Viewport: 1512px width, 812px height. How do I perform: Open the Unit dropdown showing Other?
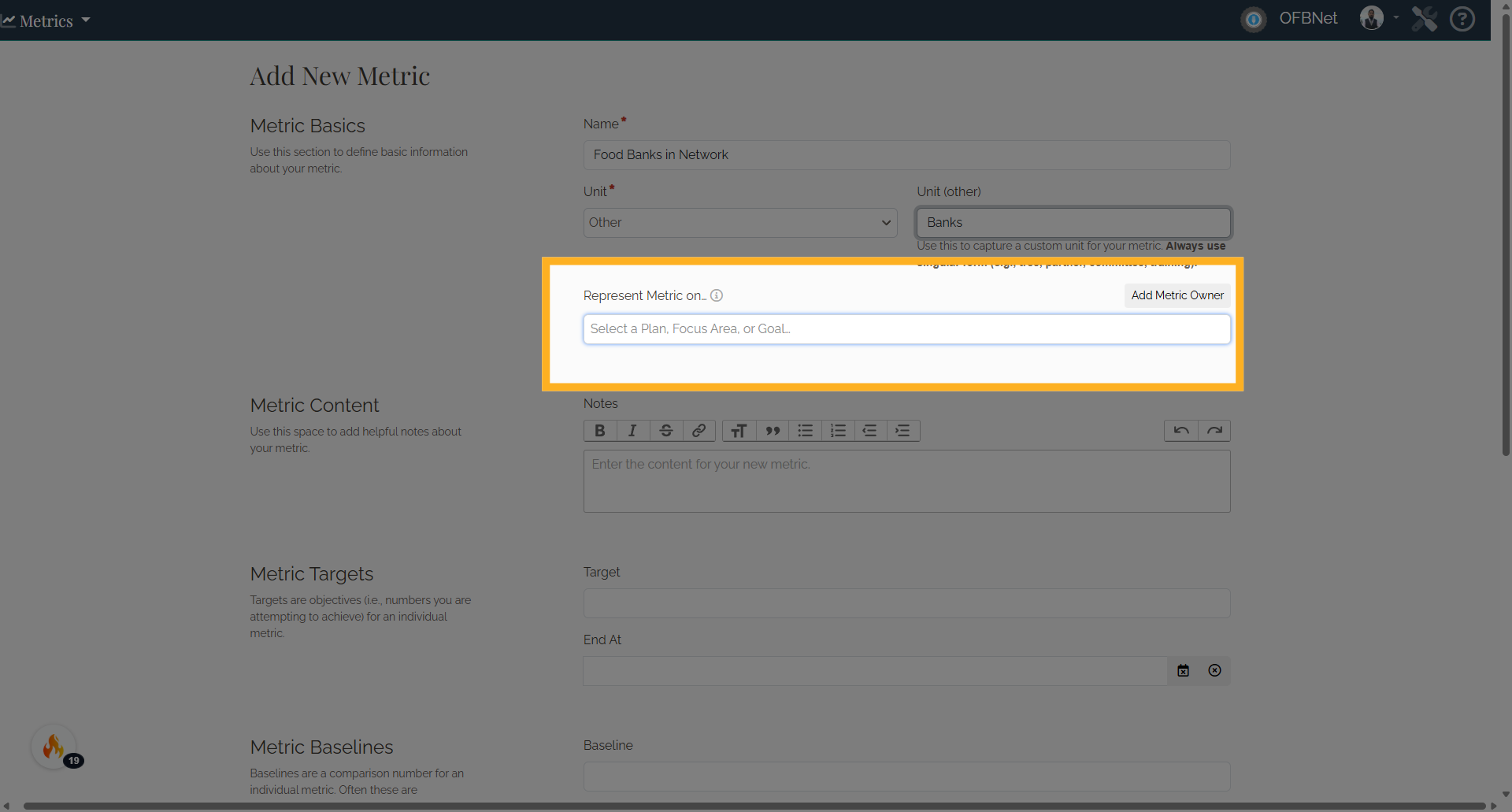tap(740, 223)
